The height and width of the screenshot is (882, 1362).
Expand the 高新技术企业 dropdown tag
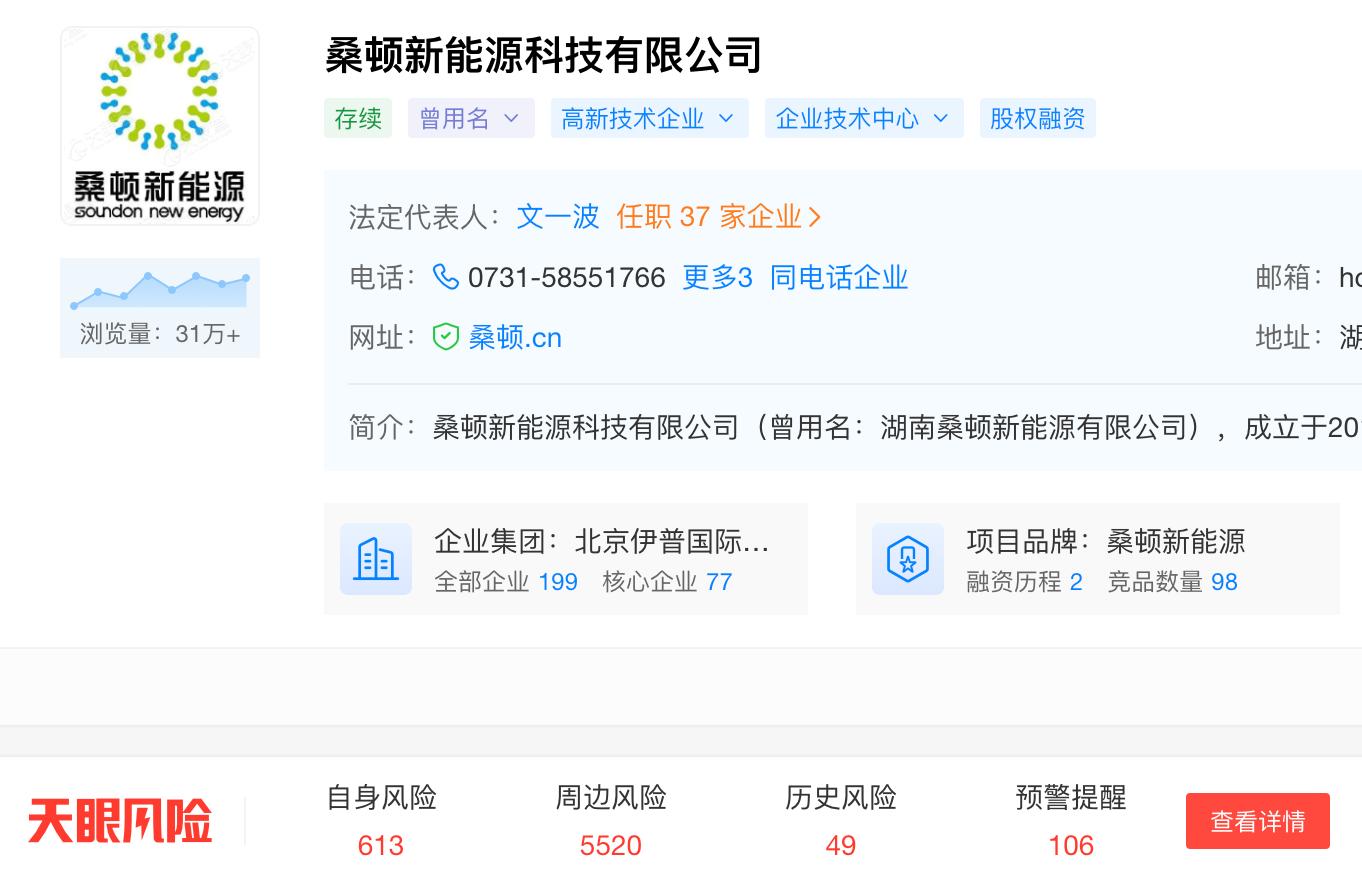[649, 118]
